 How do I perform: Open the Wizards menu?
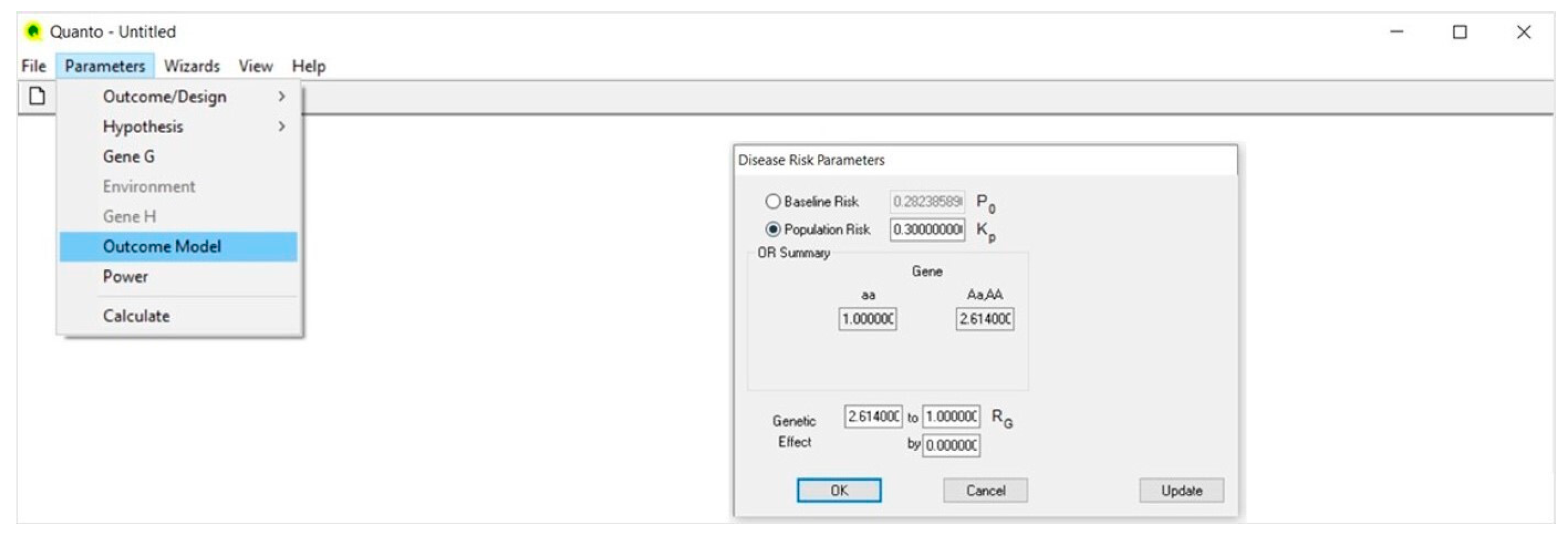pyautogui.click(x=192, y=66)
